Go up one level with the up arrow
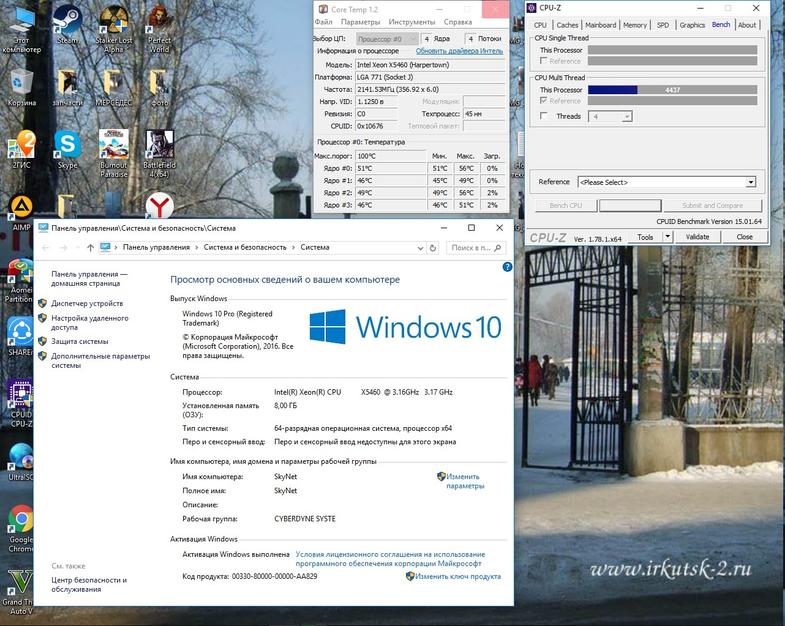This screenshot has width=785, height=626. coord(90,247)
